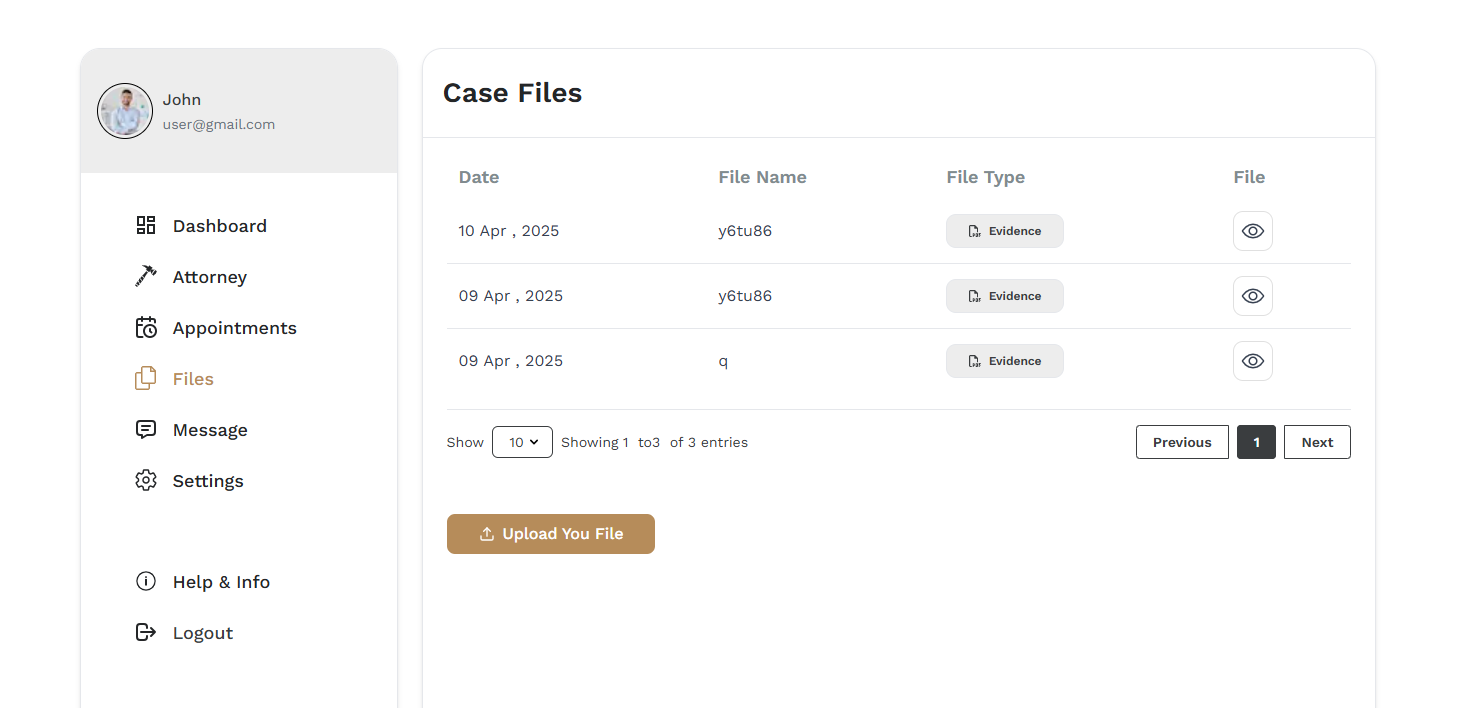This screenshot has width=1479, height=708.
Task: Click the Files copy icon
Action: point(146,378)
